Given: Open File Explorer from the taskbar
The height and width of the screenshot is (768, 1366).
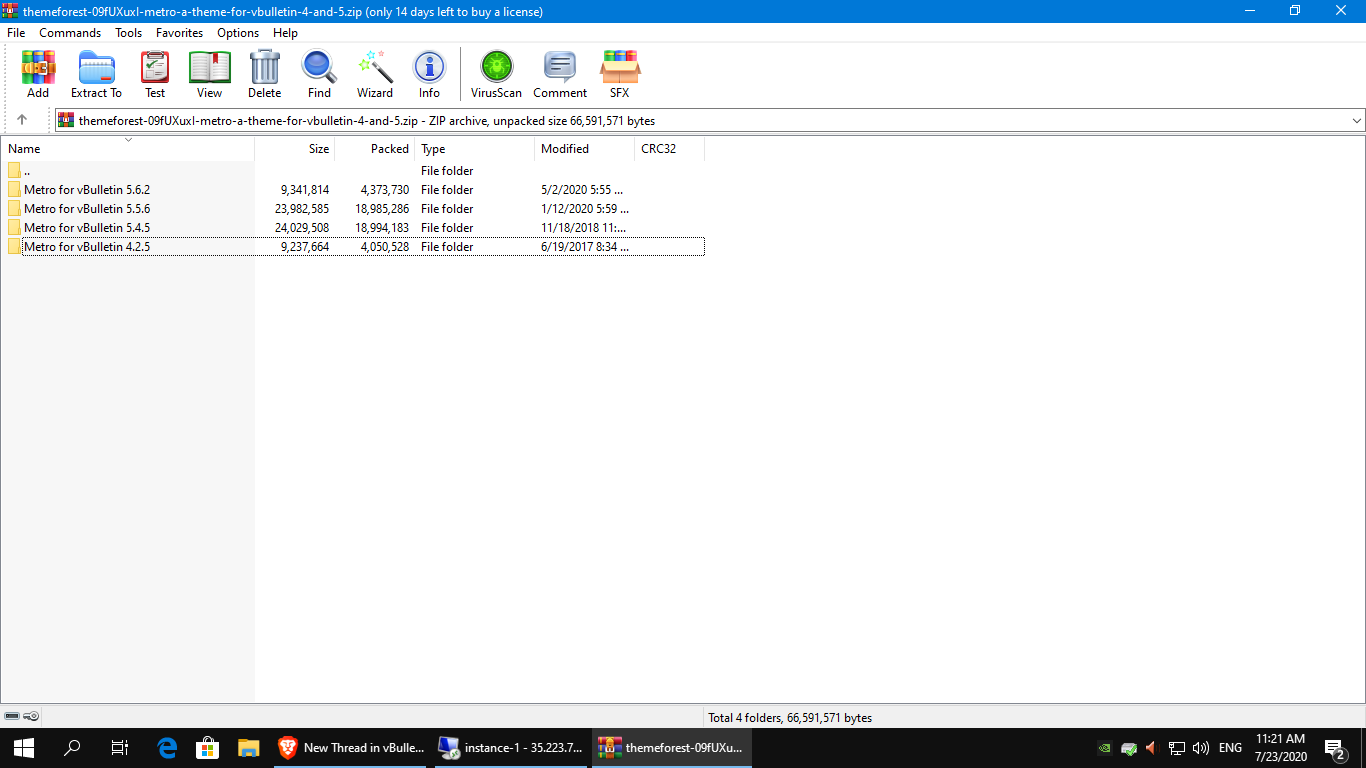Looking at the screenshot, I should click(249, 747).
